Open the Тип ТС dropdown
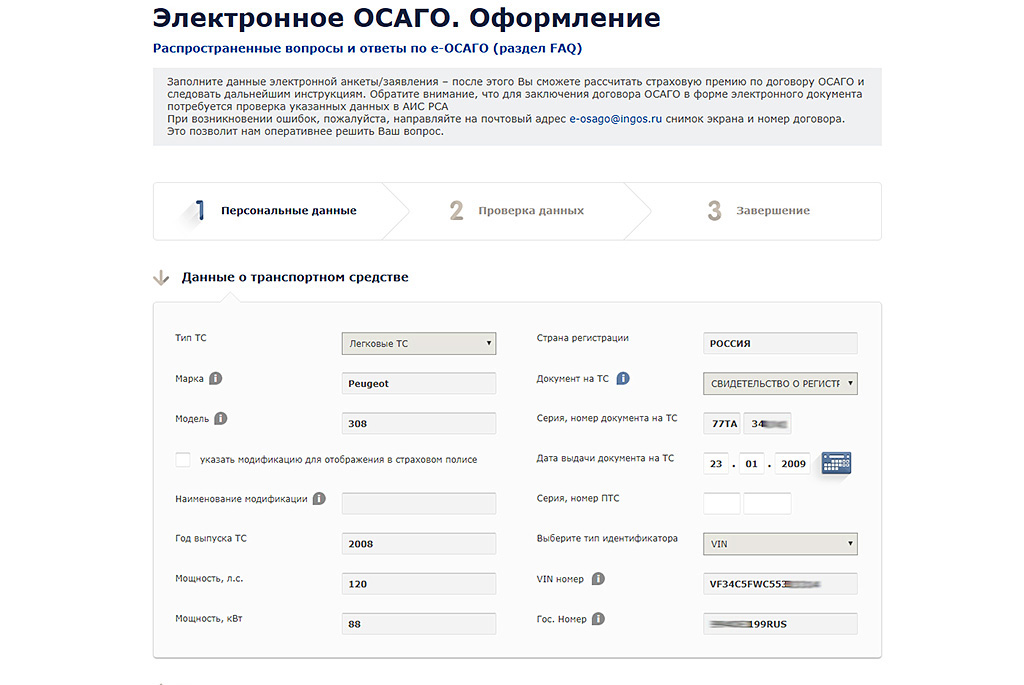Image resolution: width=1024 pixels, height=685 pixels. pos(418,344)
